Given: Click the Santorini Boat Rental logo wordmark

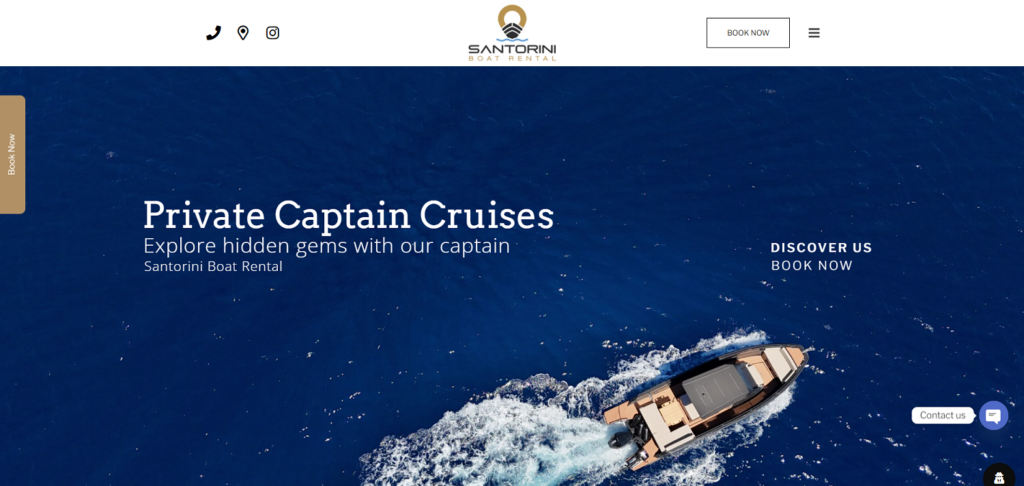Looking at the screenshot, I should [512, 52].
